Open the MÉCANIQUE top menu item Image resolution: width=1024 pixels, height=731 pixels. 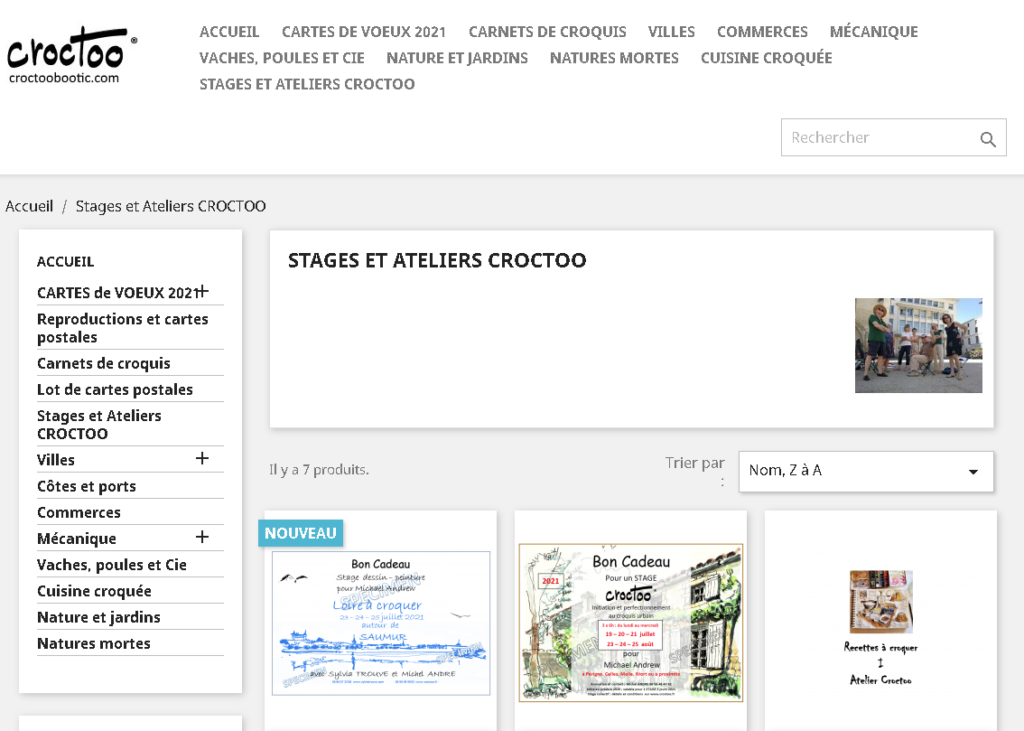click(874, 31)
